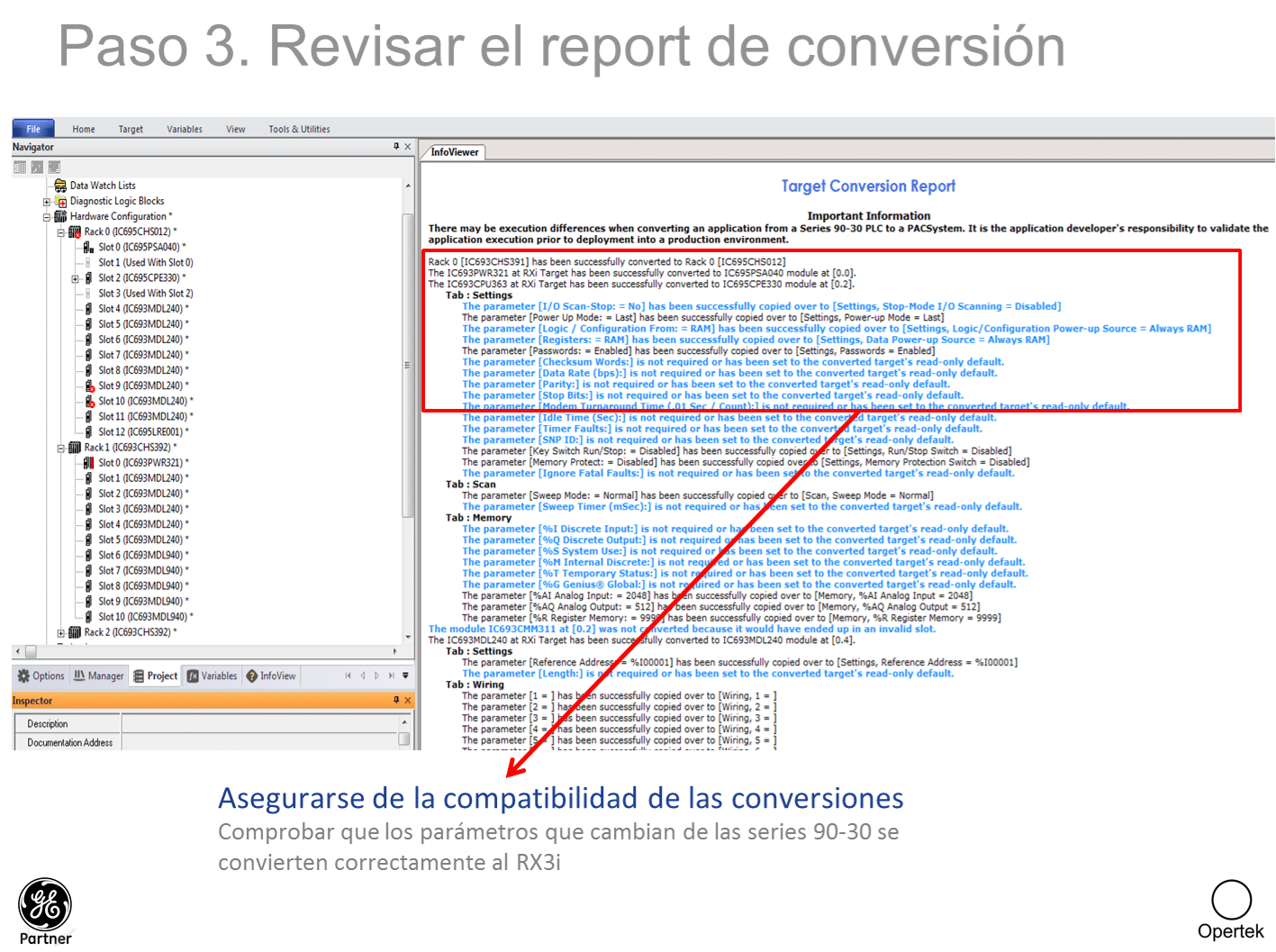The image size is (1276, 952).
Task: Click Rack 0 Slot 6 module icon
Action: click(88, 339)
